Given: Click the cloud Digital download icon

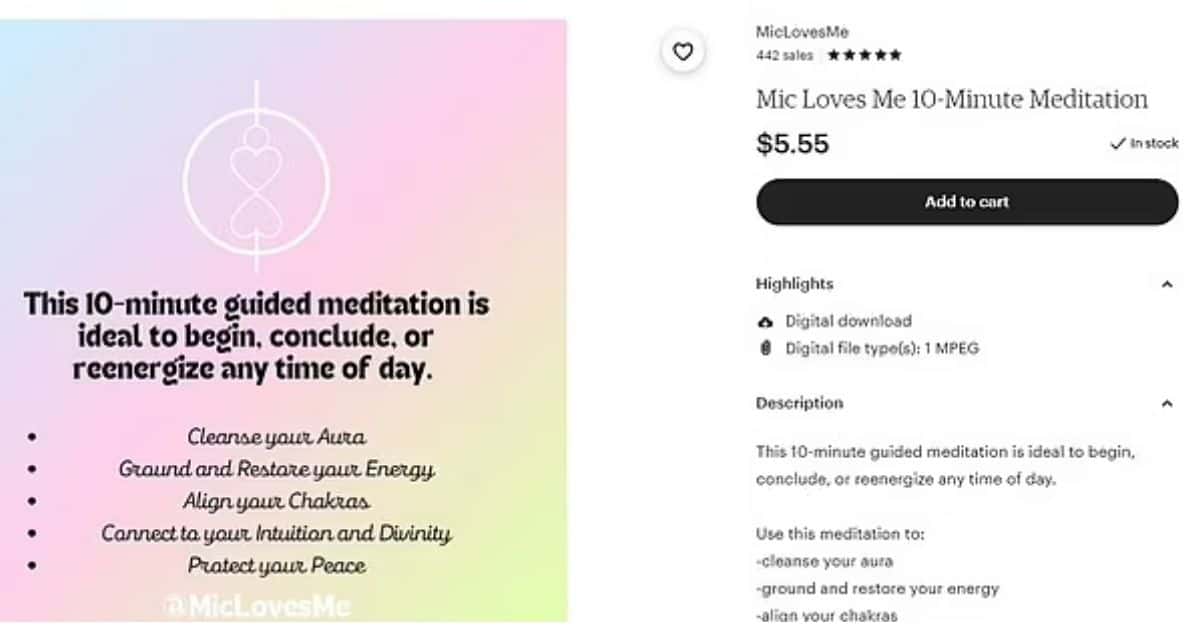Looking at the screenshot, I should [766, 322].
